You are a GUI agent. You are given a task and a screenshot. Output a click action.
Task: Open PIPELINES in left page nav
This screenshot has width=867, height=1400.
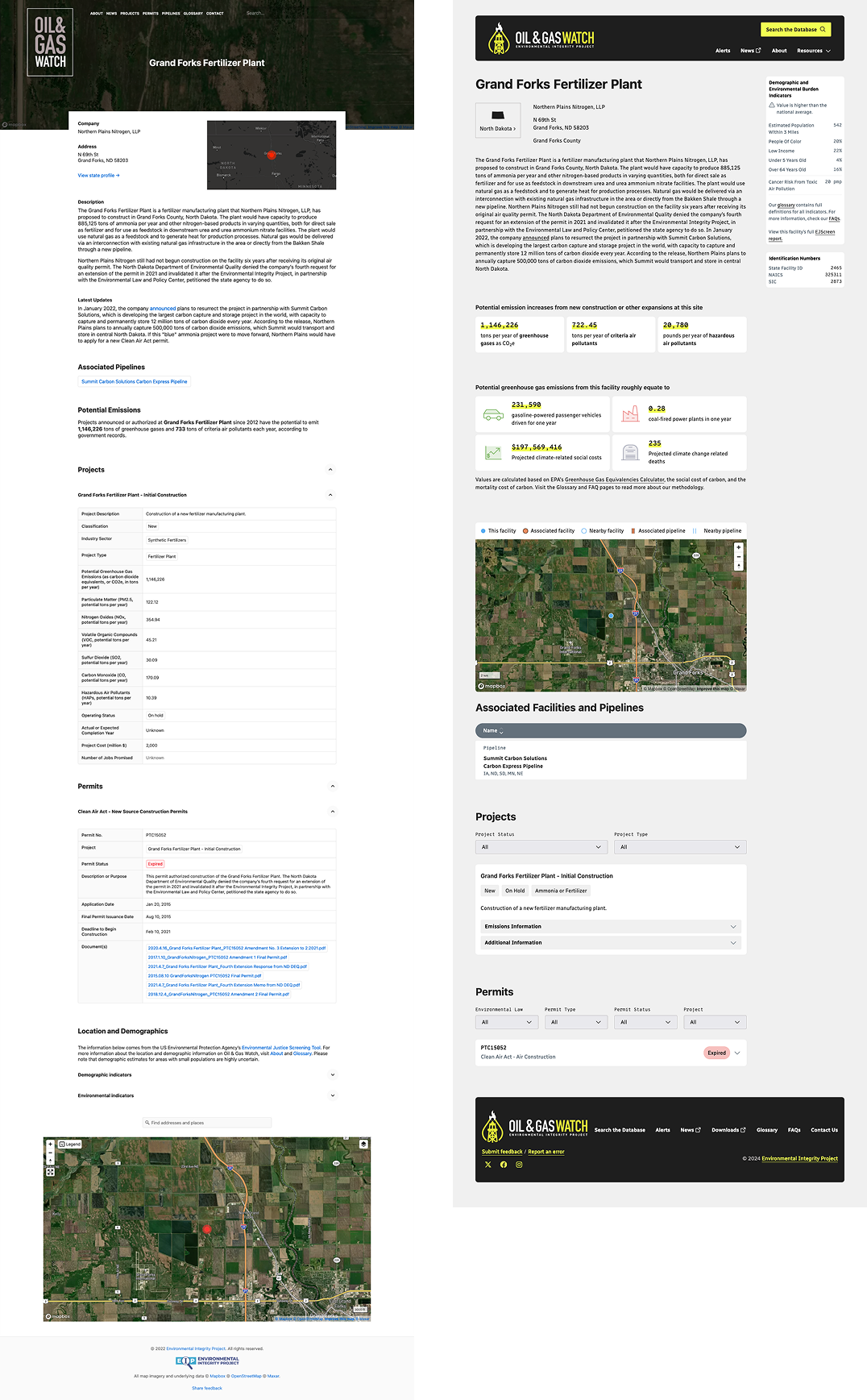pos(171,14)
